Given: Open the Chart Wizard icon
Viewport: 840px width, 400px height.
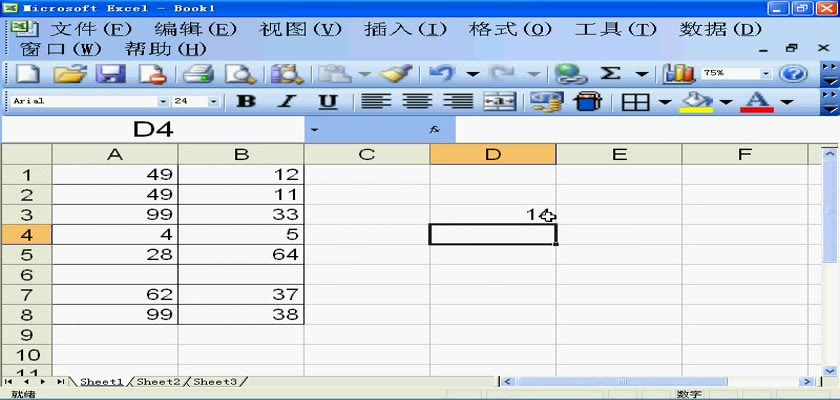Looking at the screenshot, I should 679,74.
